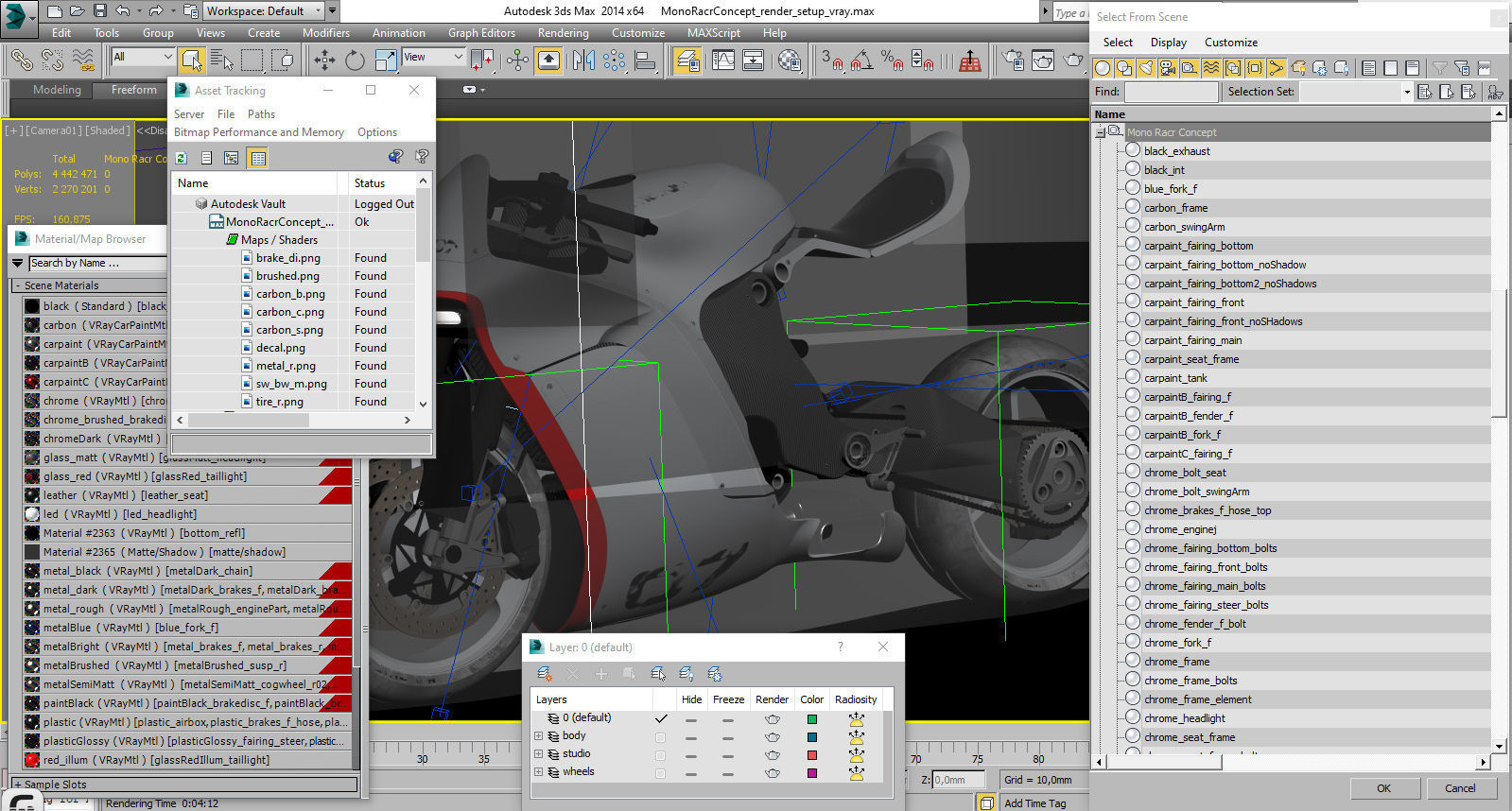Make body layer current via its checkbox

point(660,737)
